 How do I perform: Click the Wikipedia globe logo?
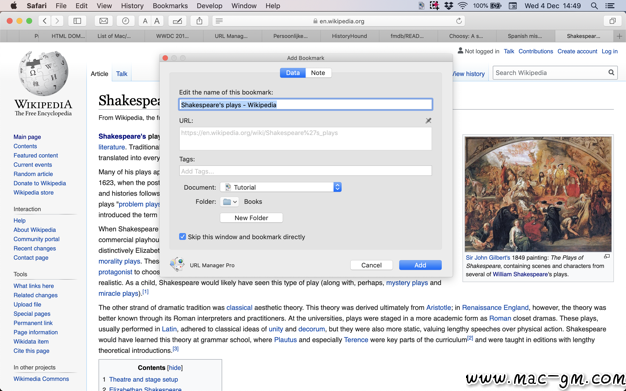[43, 73]
